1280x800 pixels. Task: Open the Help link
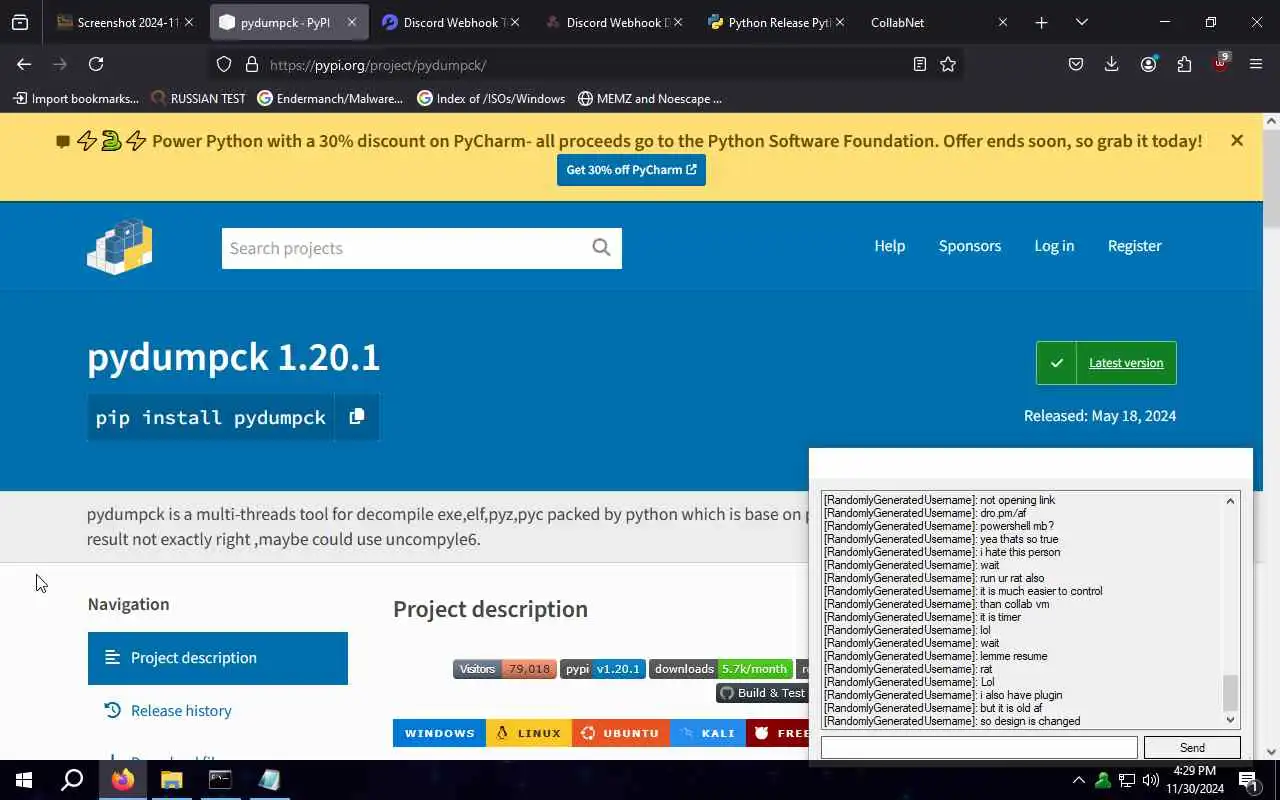click(889, 246)
